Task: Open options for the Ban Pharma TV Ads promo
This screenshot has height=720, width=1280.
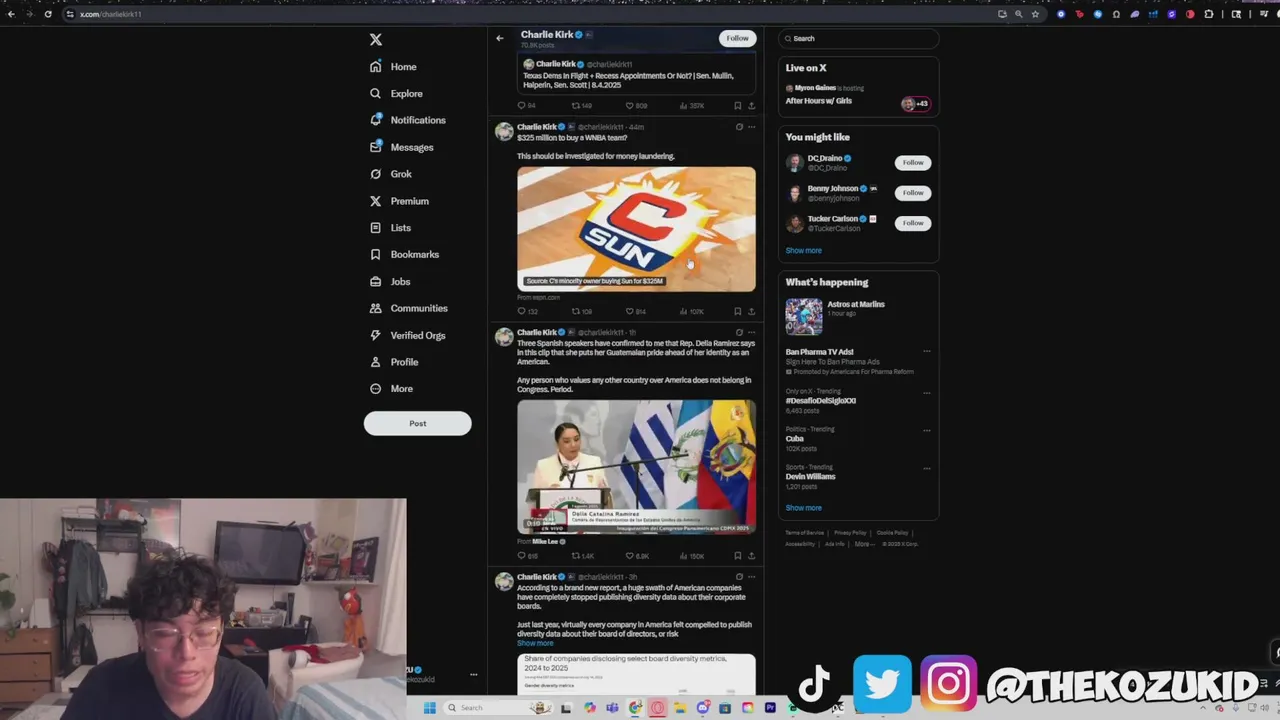Action: coord(927,352)
